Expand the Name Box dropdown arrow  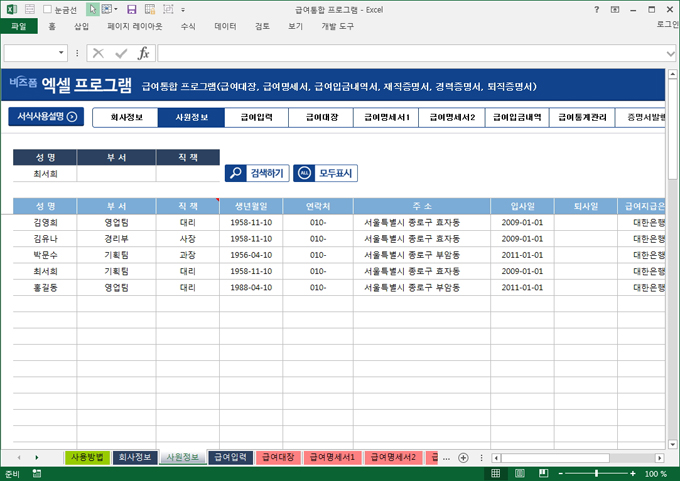(x=63, y=53)
